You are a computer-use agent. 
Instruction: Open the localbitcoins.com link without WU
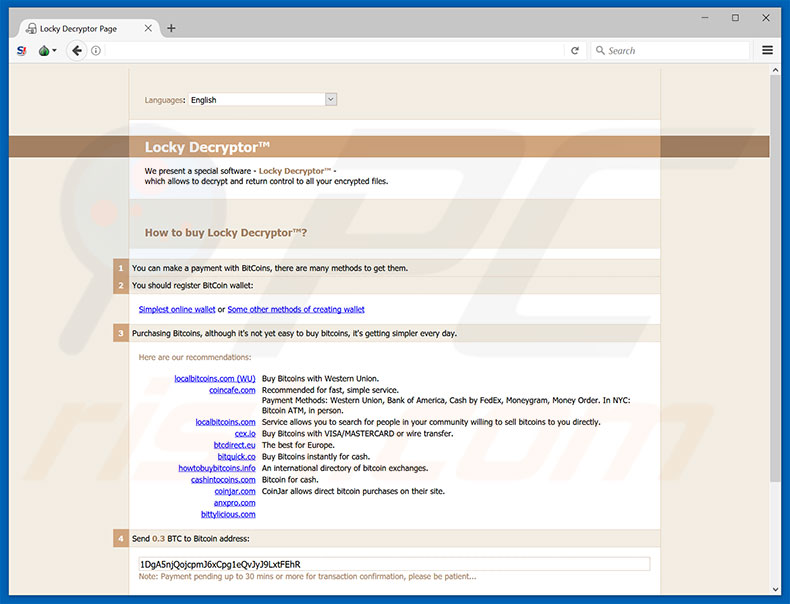coord(225,422)
